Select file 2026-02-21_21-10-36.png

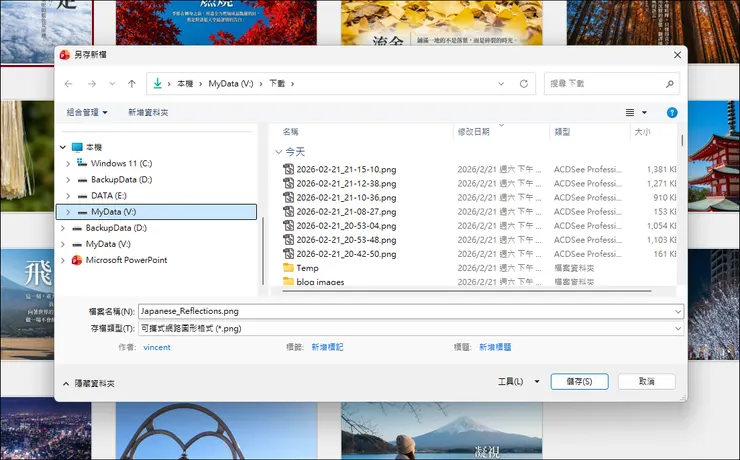[x=346, y=198]
